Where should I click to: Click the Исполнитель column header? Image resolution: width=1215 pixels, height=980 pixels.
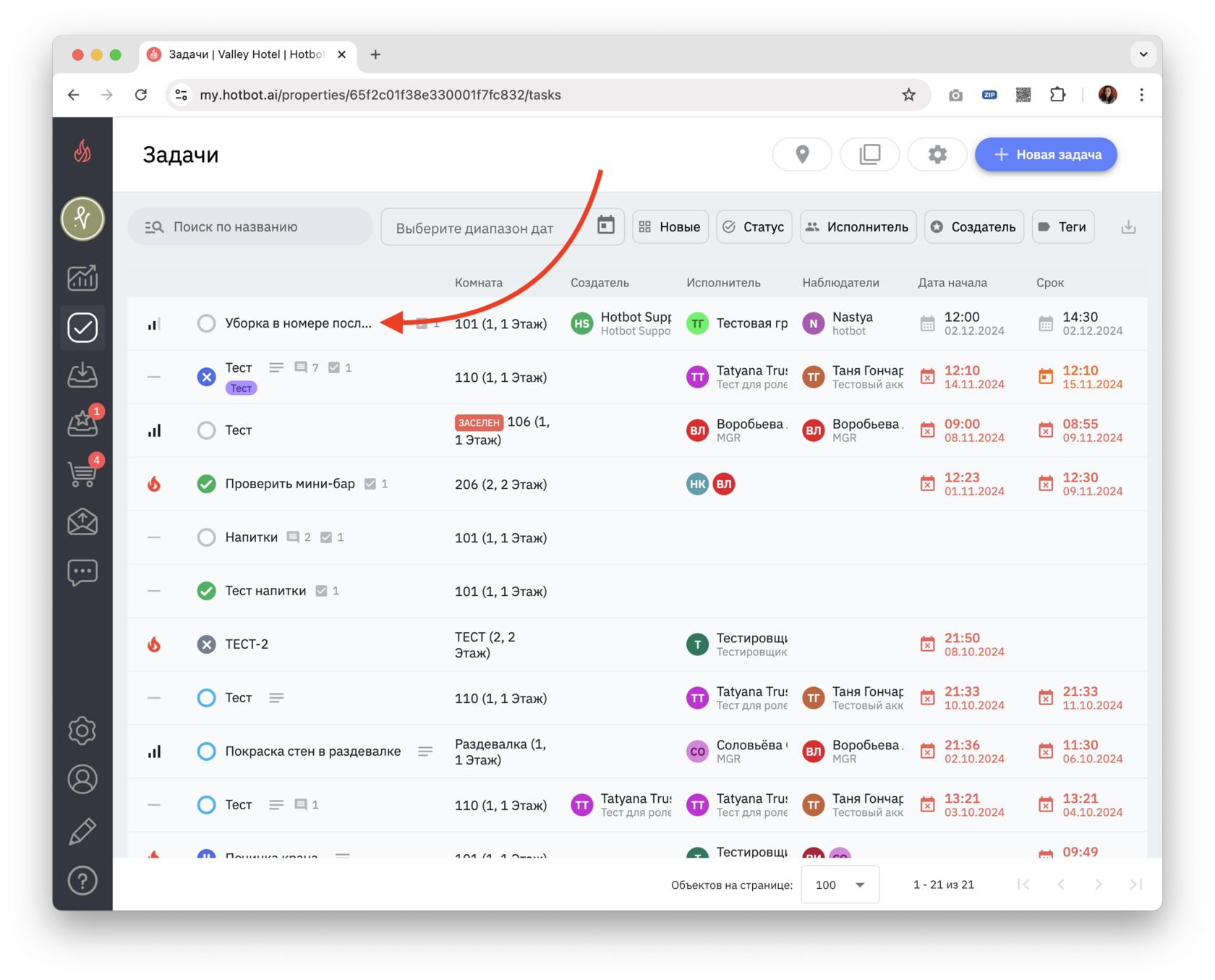(x=723, y=283)
